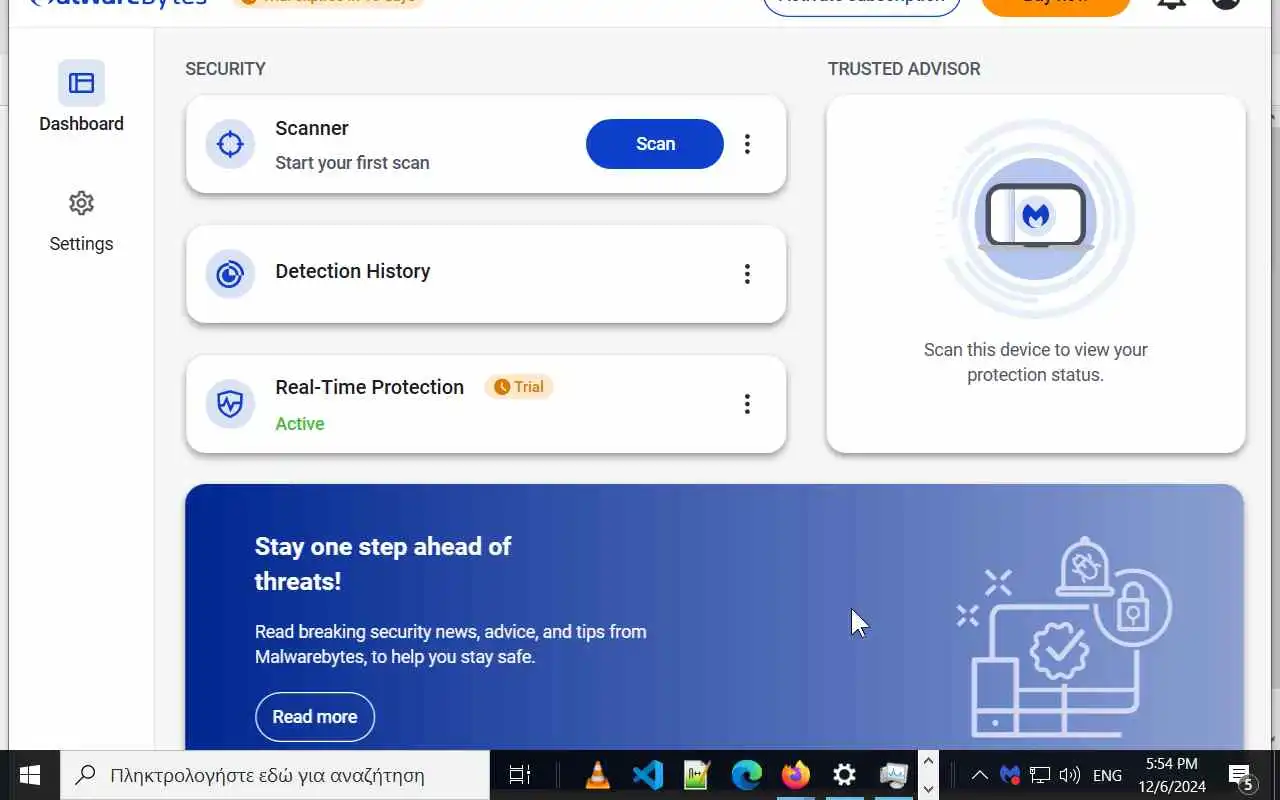Open Detection History three-dot menu
This screenshot has width=1280, height=800.
click(747, 274)
